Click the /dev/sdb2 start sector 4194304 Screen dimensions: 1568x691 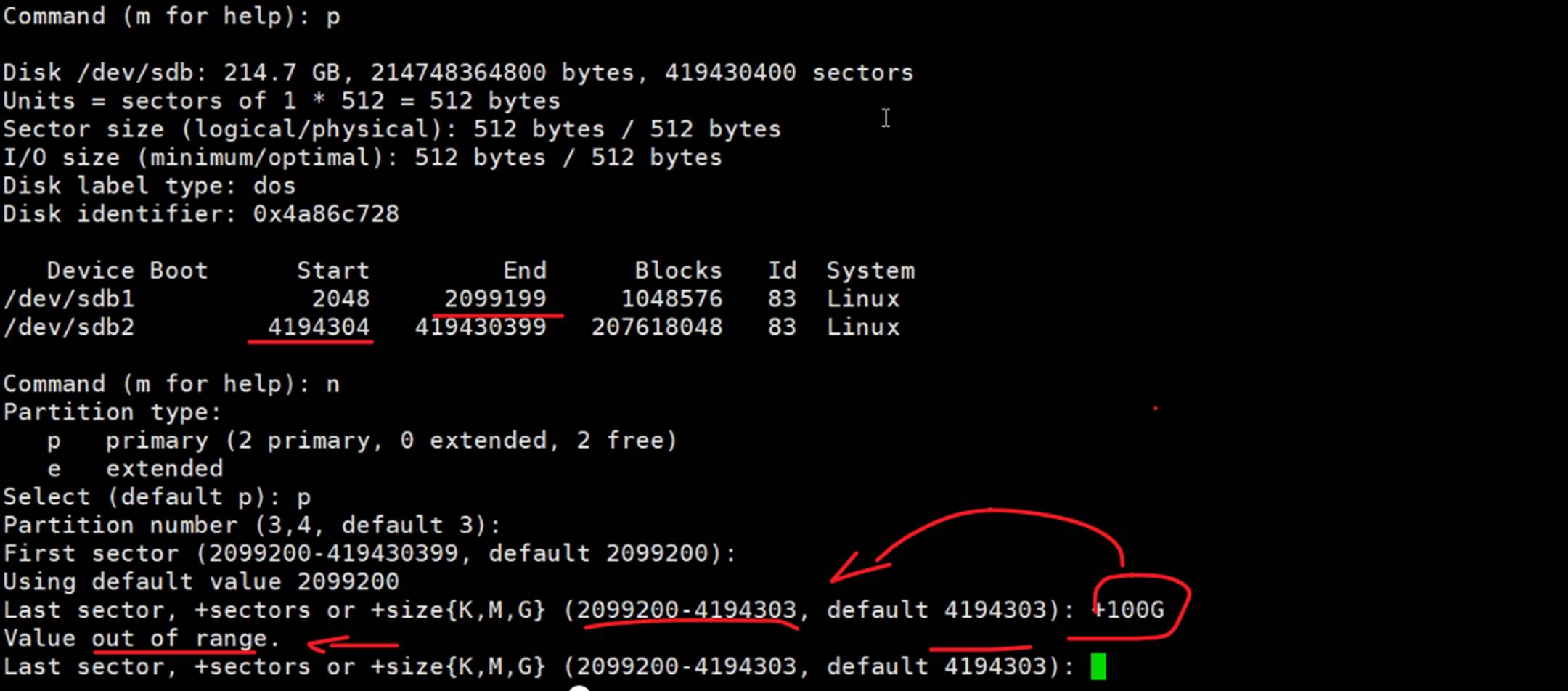tap(319, 327)
